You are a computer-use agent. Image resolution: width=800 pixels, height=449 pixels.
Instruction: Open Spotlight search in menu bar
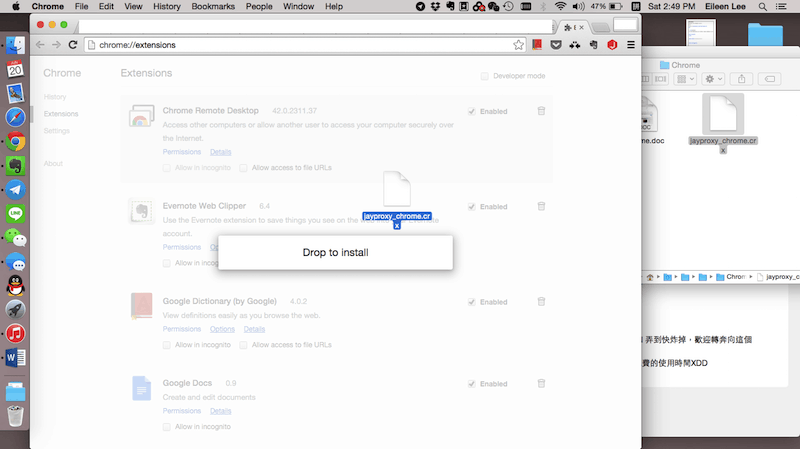(762, 7)
